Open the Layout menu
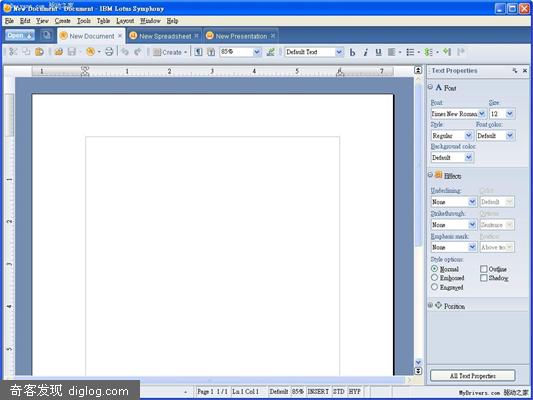Image resolution: width=533 pixels, height=400 pixels. click(125, 21)
